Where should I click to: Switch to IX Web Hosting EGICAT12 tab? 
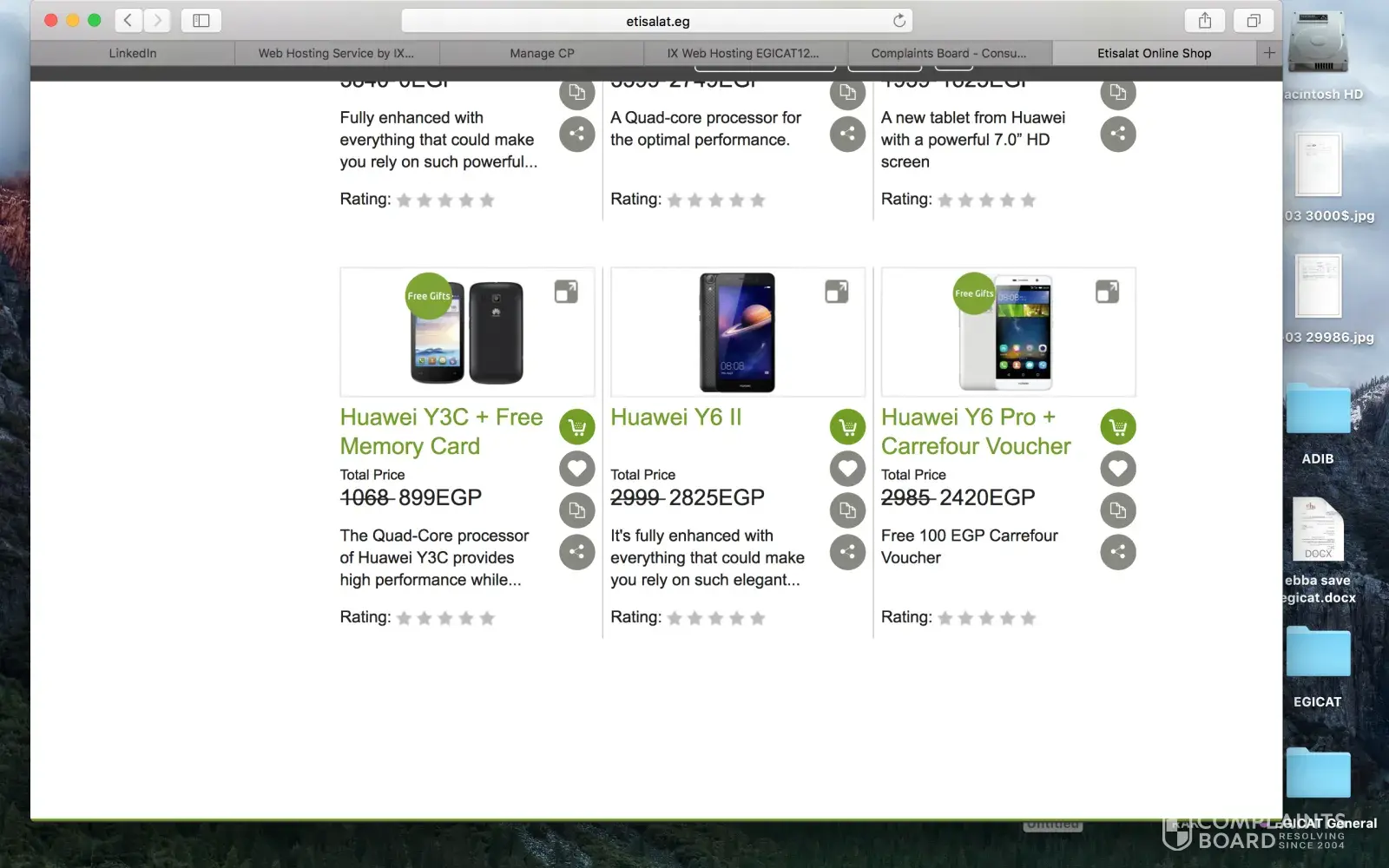pyautogui.click(x=746, y=53)
